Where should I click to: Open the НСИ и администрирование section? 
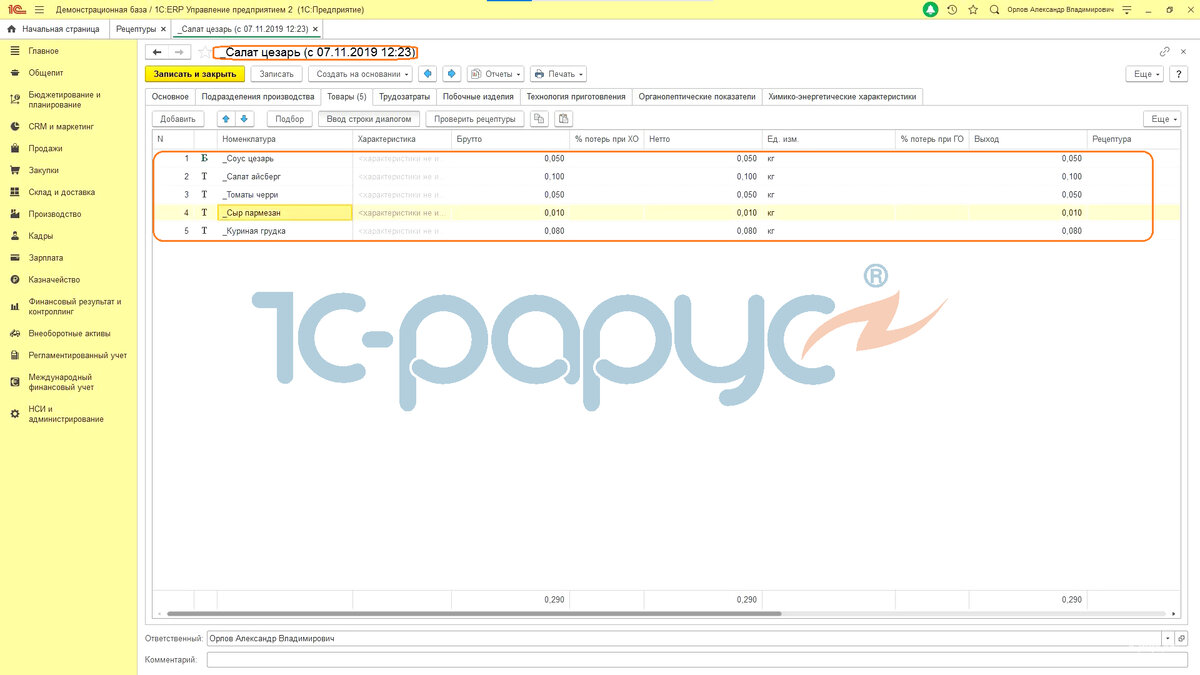click(x=65, y=414)
